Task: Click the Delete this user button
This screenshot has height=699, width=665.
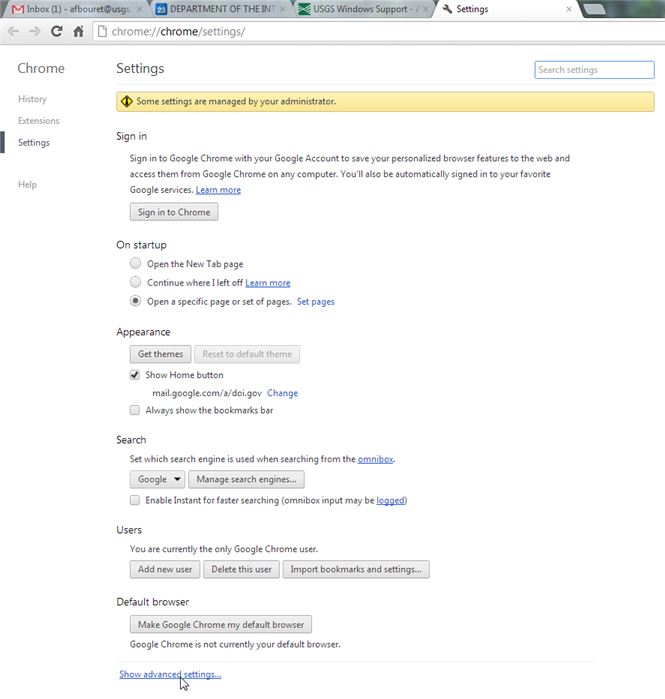Action: 242,569
